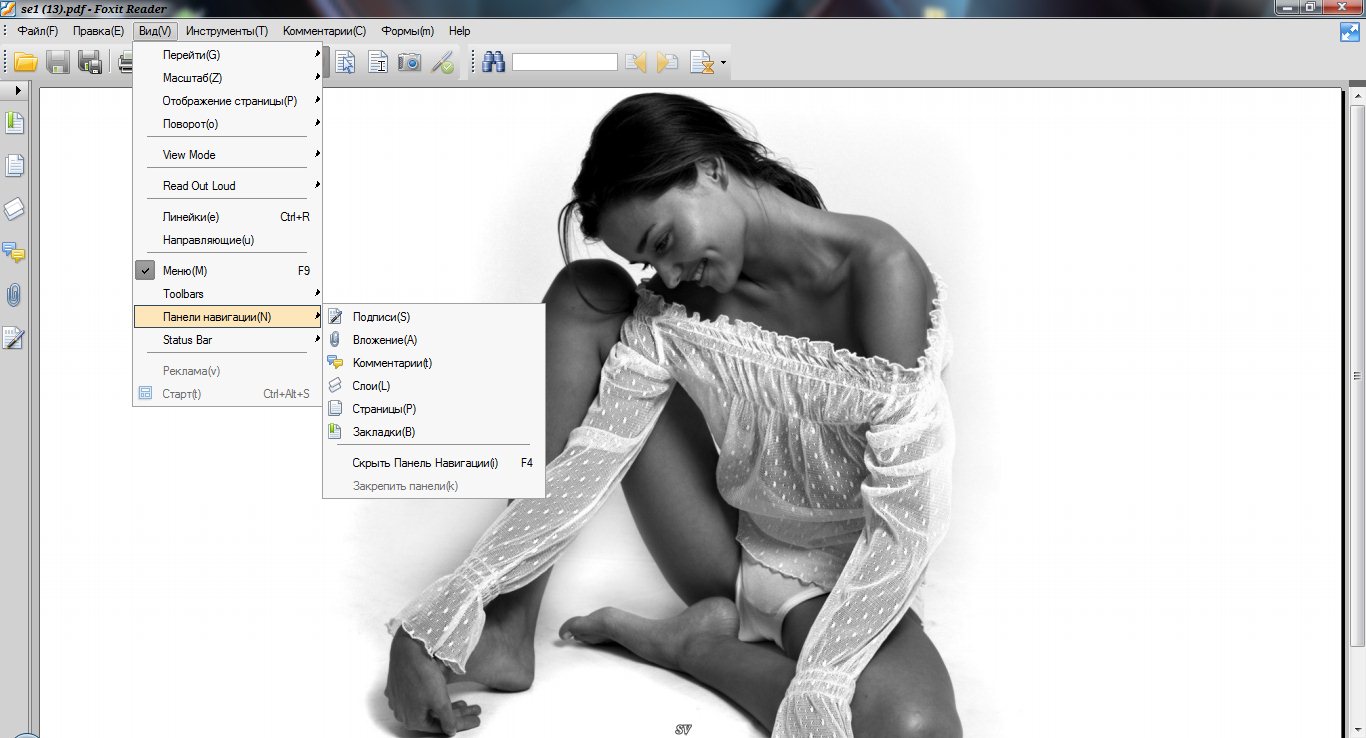Expand the Toolbars submenu
The height and width of the screenshot is (738, 1366).
tap(183, 294)
